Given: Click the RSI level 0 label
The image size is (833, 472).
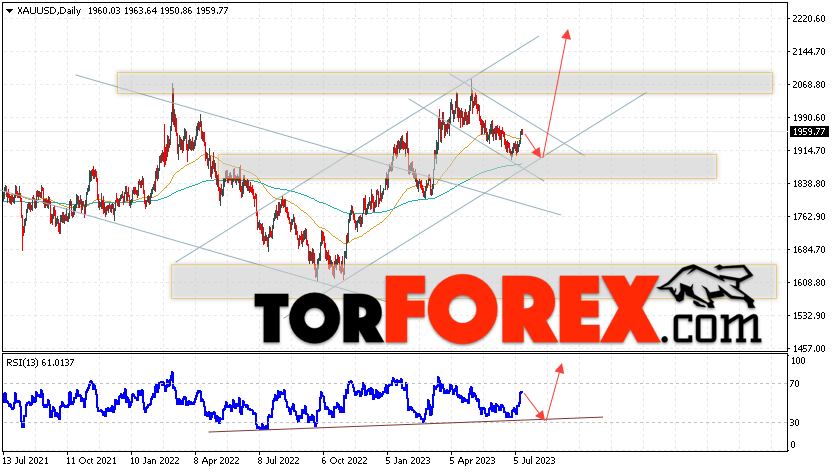Looking at the screenshot, I should pyautogui.click(x=793, y=445).
